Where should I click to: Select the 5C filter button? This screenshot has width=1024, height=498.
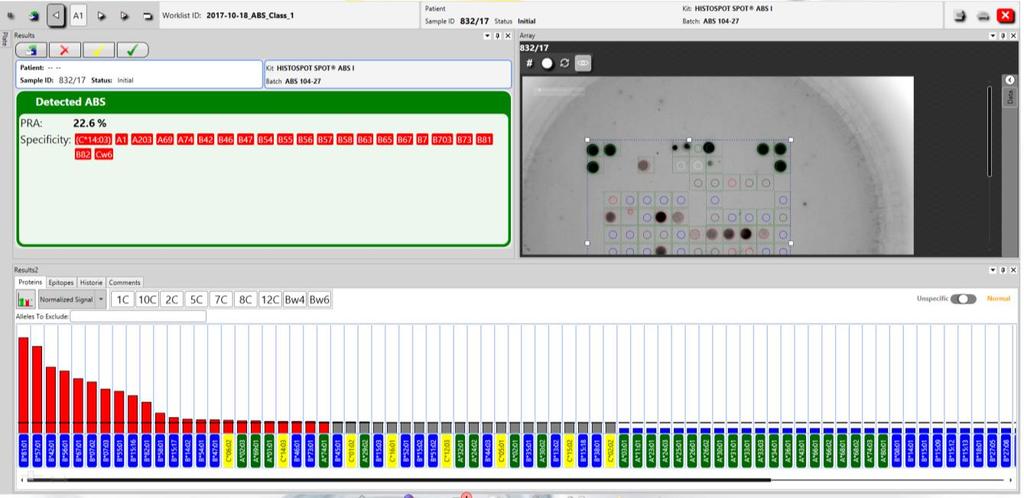click(x=196, y=300)
